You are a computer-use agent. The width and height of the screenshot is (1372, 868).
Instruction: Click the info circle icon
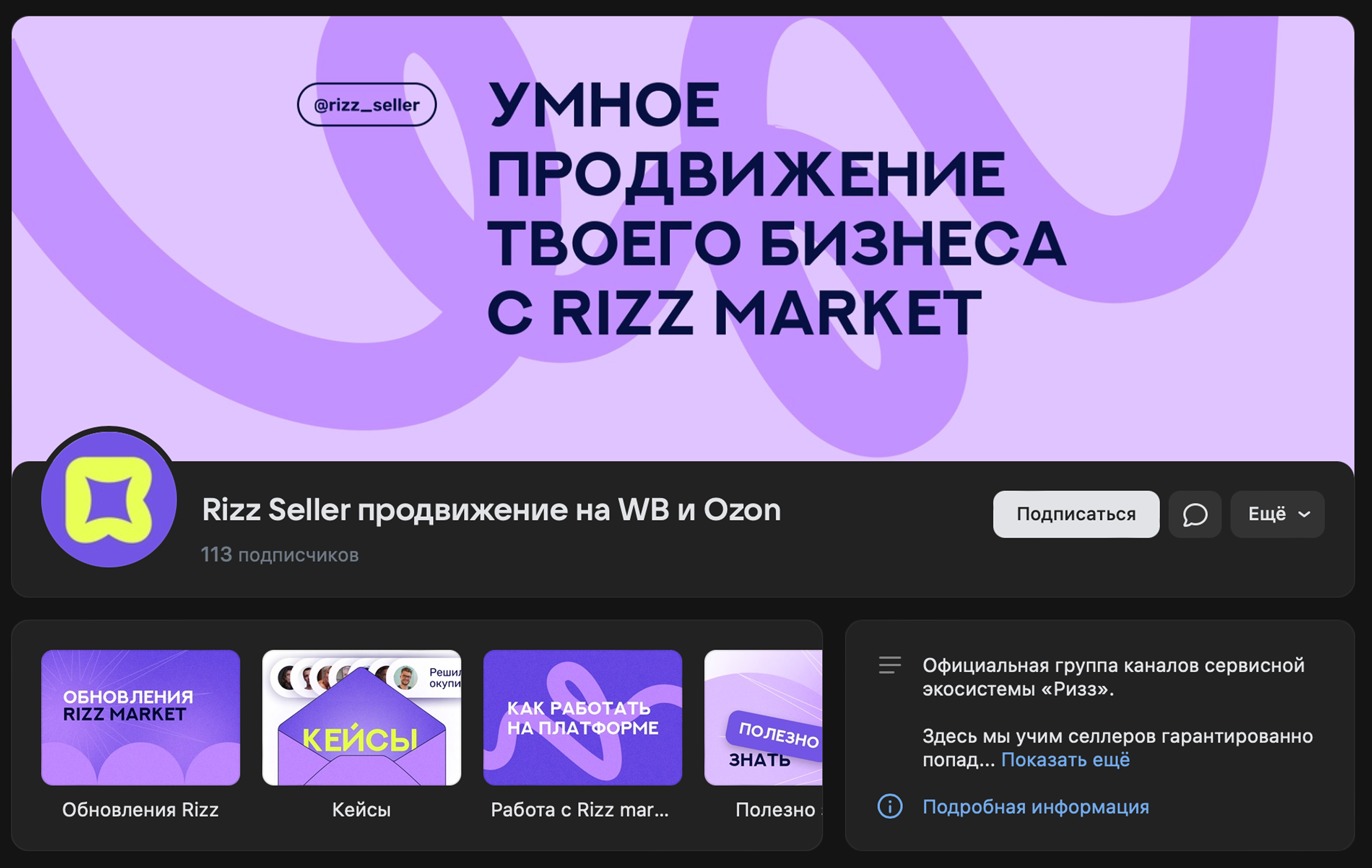point(889,807)
